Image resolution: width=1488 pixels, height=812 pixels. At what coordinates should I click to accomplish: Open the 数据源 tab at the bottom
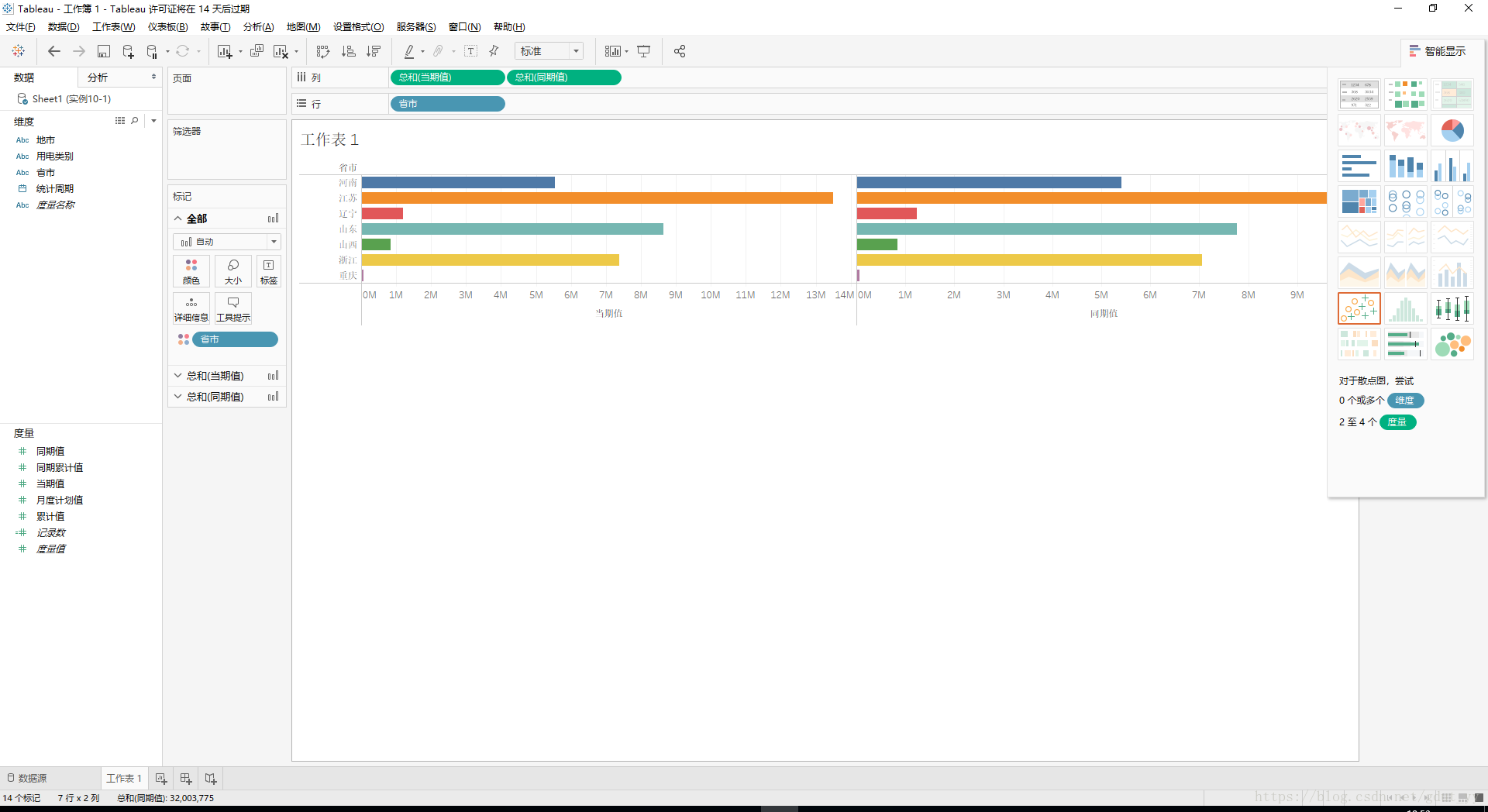point(28,778)
